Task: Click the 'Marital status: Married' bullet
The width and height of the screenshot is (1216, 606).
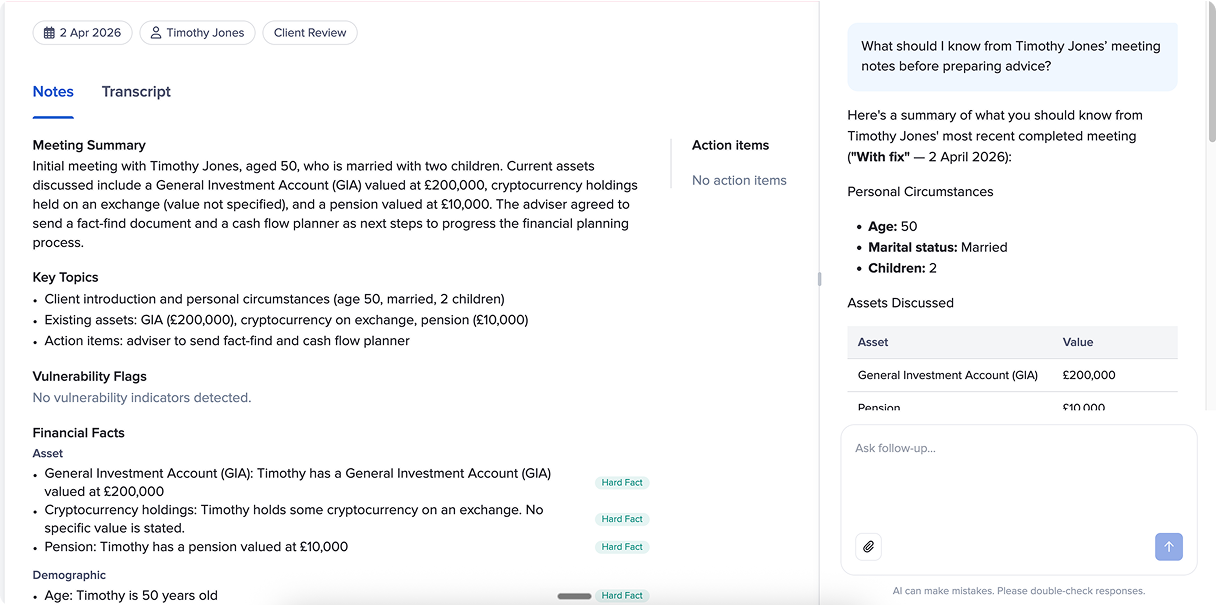Action: [x=938, y=247]
